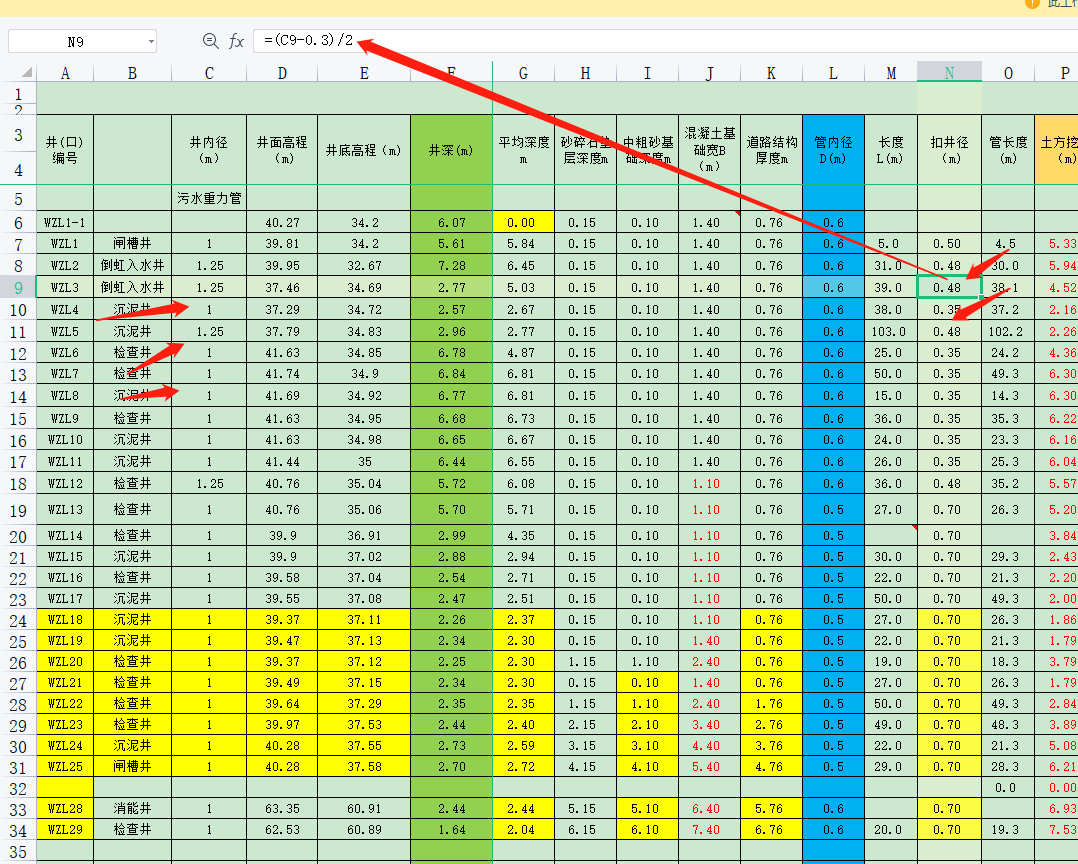Image resolution: width=1078 pixels, height=864 pixels.
Task: Click the header cell 井底高程 (m)
Action: pyautogui.click(x=364, y=150)
